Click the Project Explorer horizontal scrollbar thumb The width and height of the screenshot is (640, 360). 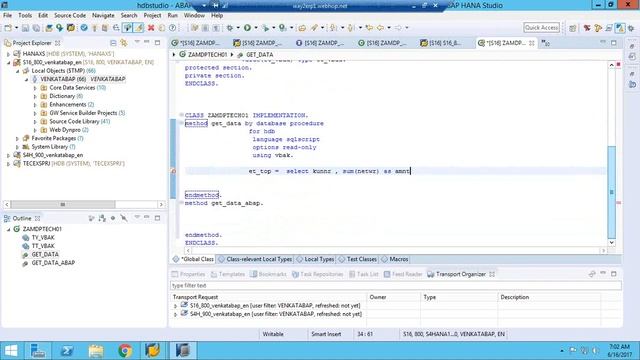click(62, 204)
